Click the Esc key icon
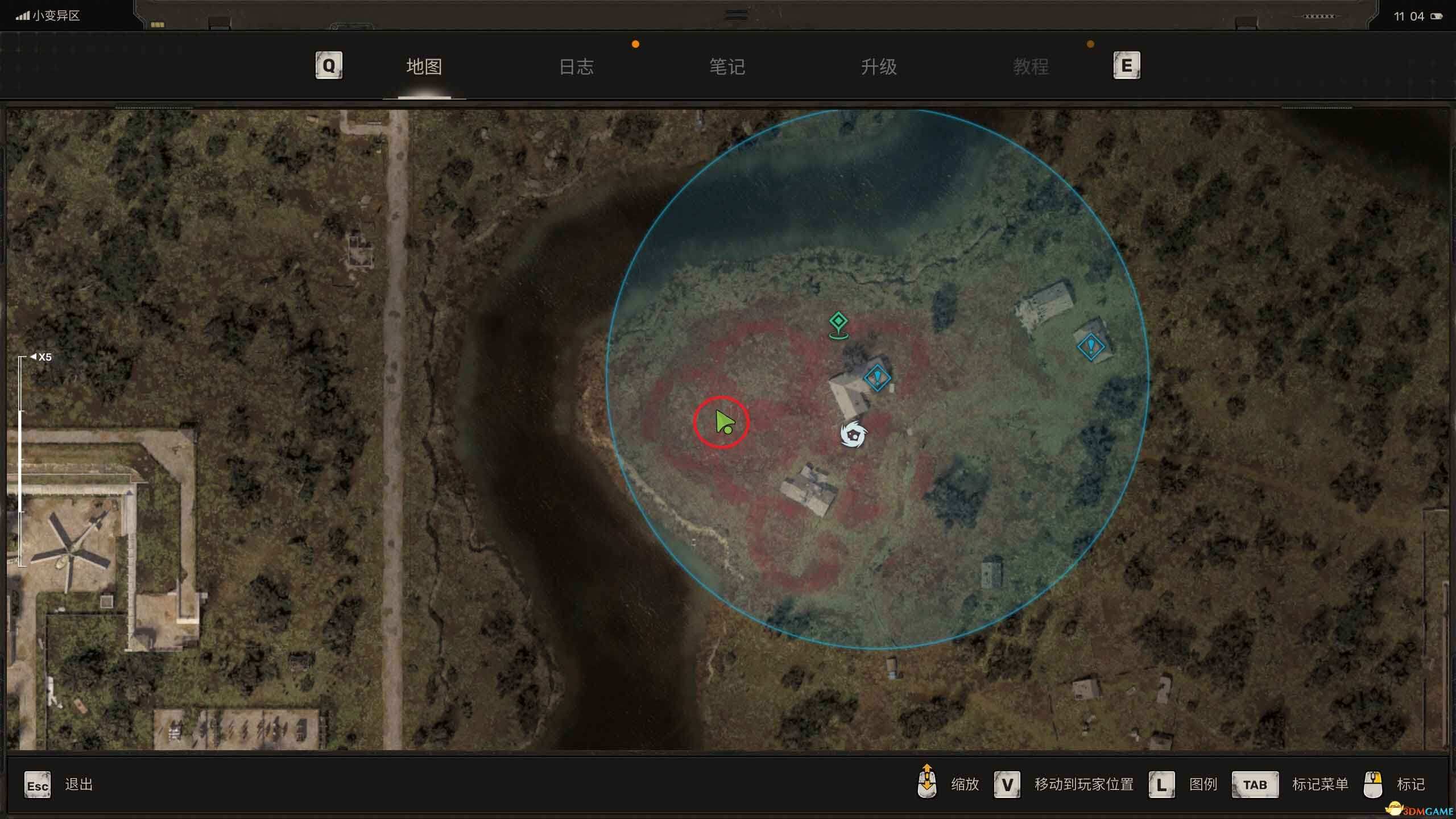This screenshot has height=819, width=1456. tap(38, 785)
